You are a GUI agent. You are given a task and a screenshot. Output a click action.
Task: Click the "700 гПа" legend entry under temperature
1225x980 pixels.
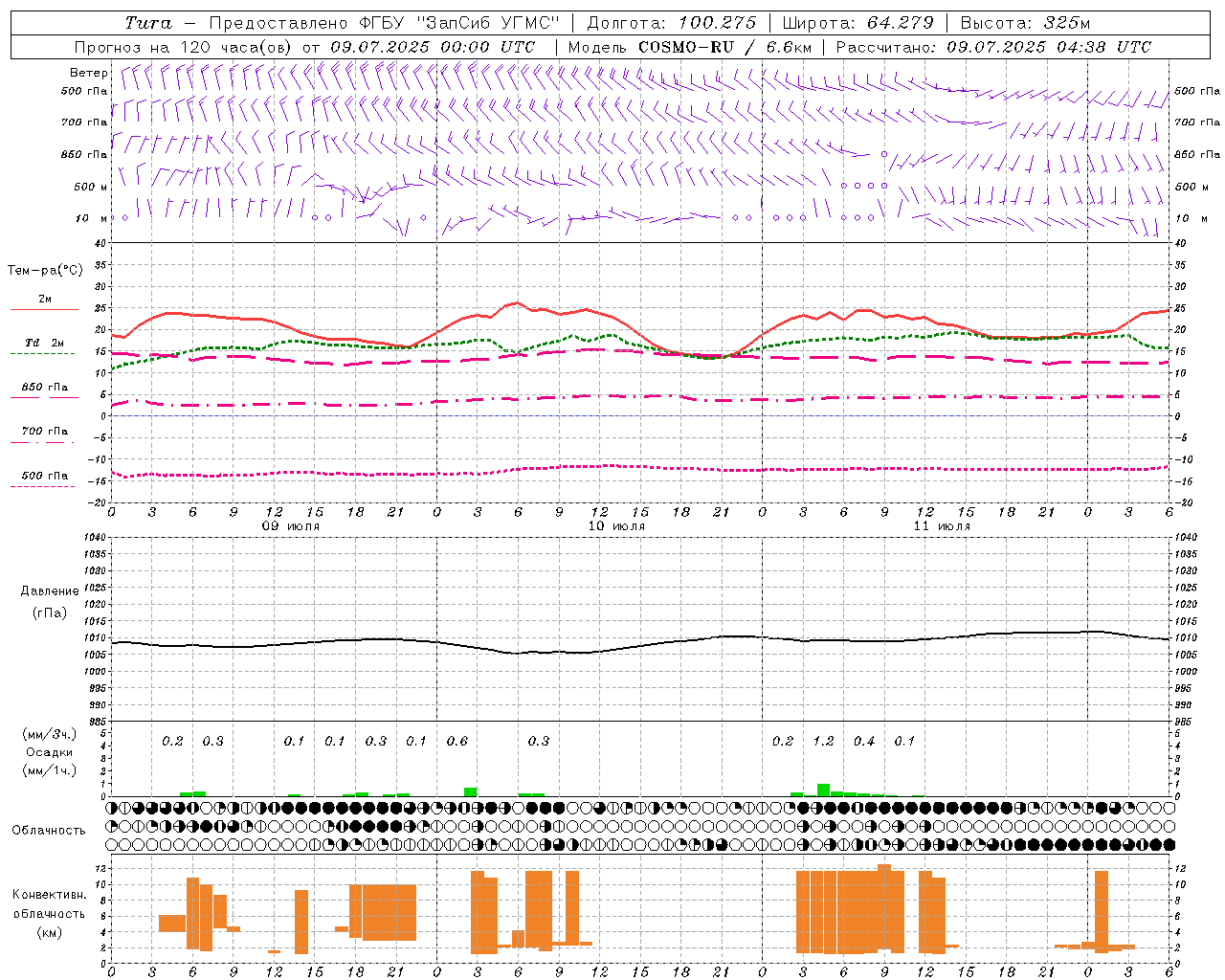point(45,432)
